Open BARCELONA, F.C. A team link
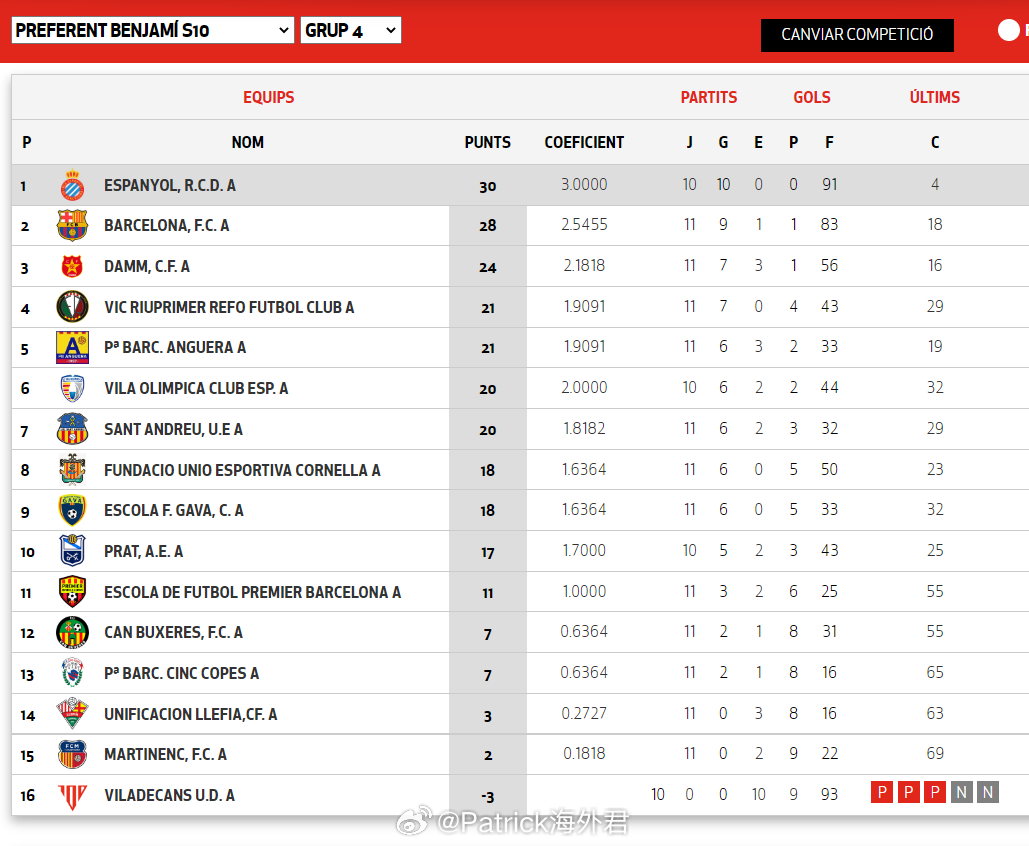 pyautogui.click(x=167, y=225)
